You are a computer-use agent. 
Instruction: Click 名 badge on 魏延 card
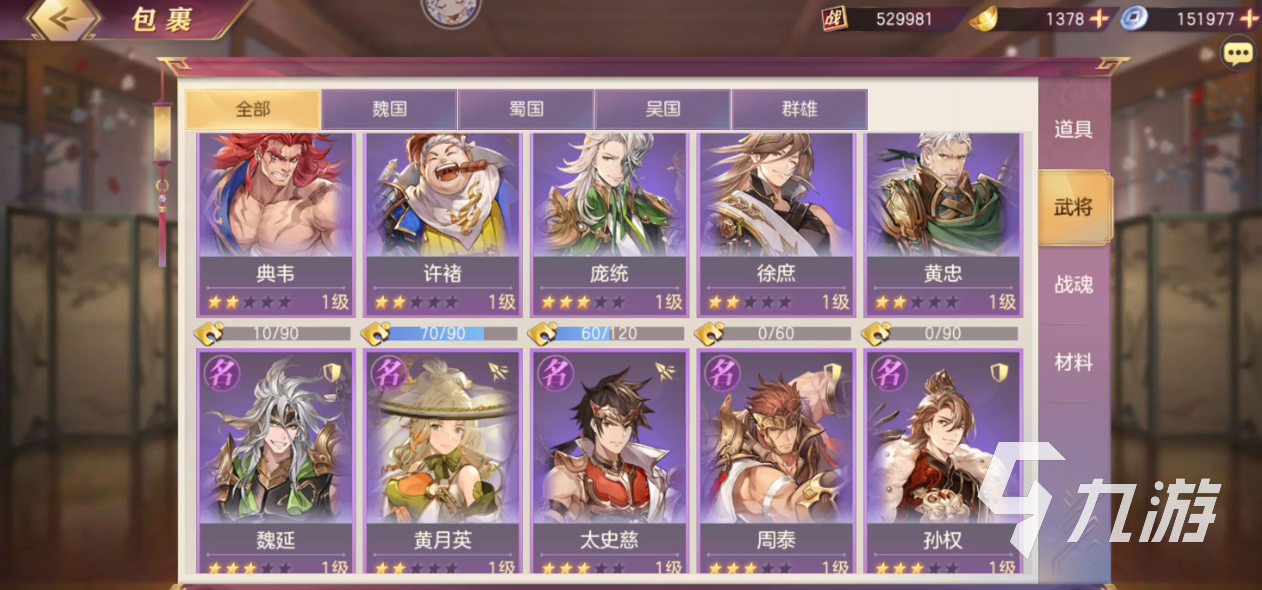click(x=221, y=372)
